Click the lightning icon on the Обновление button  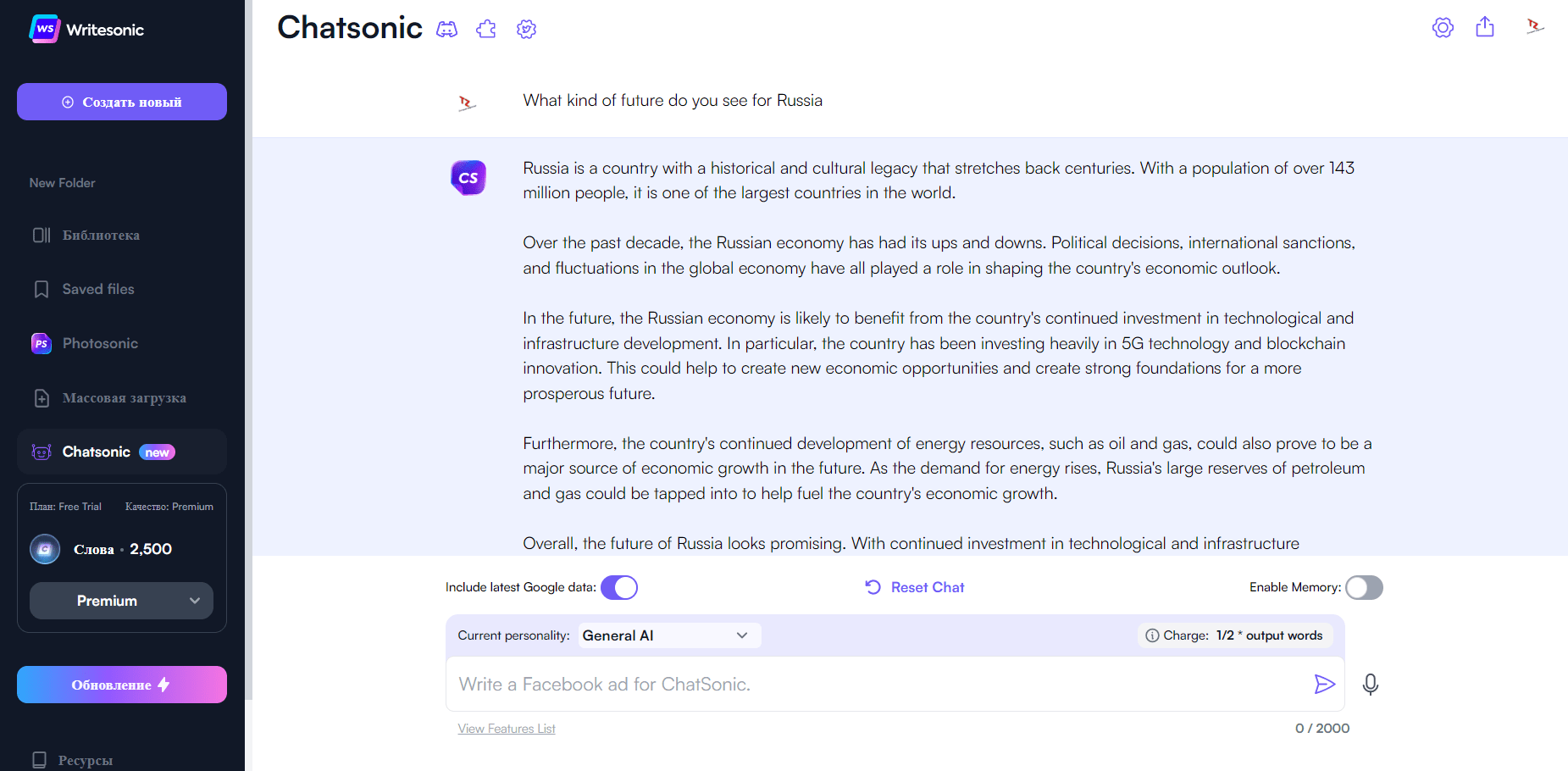click(164, 685)
